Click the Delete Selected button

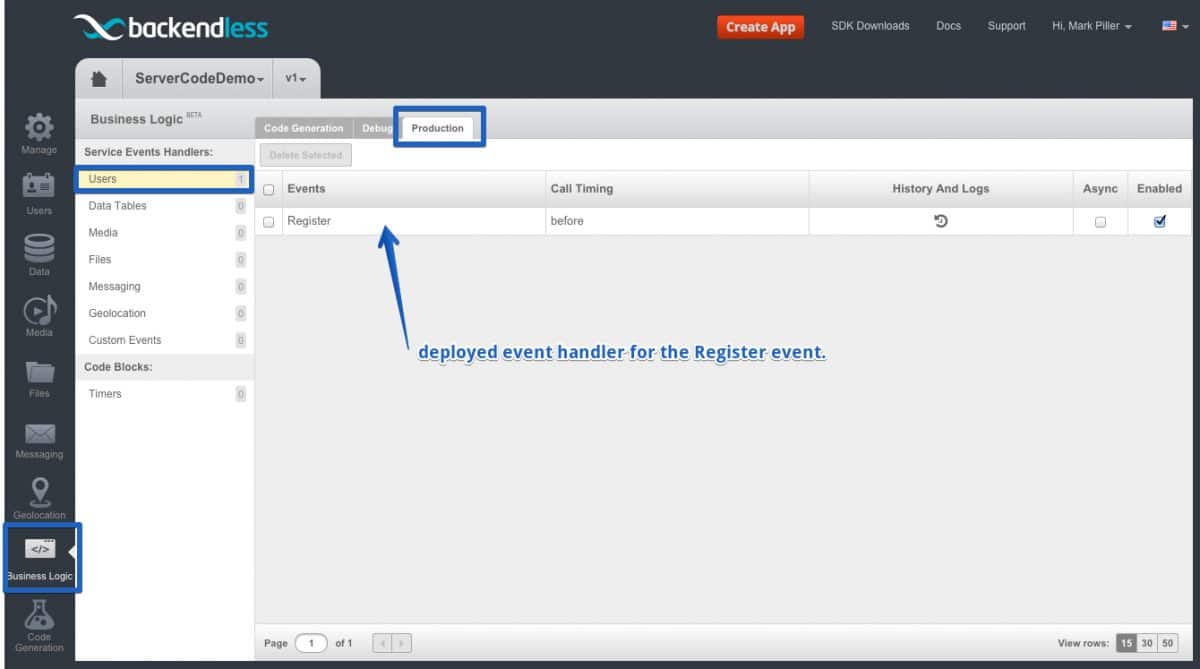[306, 155]
